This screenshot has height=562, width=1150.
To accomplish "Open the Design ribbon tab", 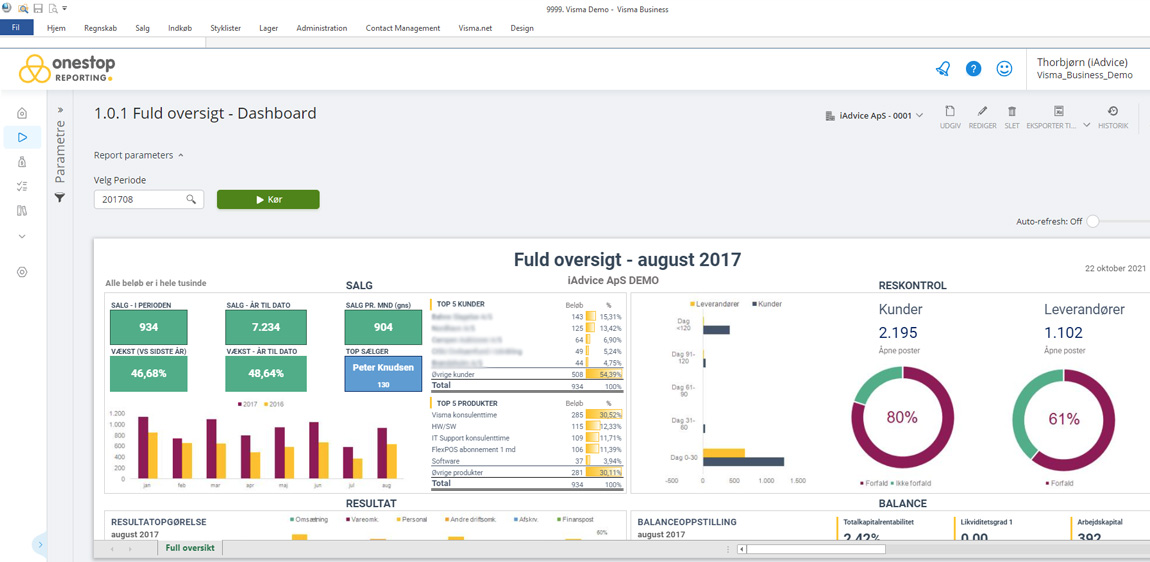I will [x=521, y=28].
